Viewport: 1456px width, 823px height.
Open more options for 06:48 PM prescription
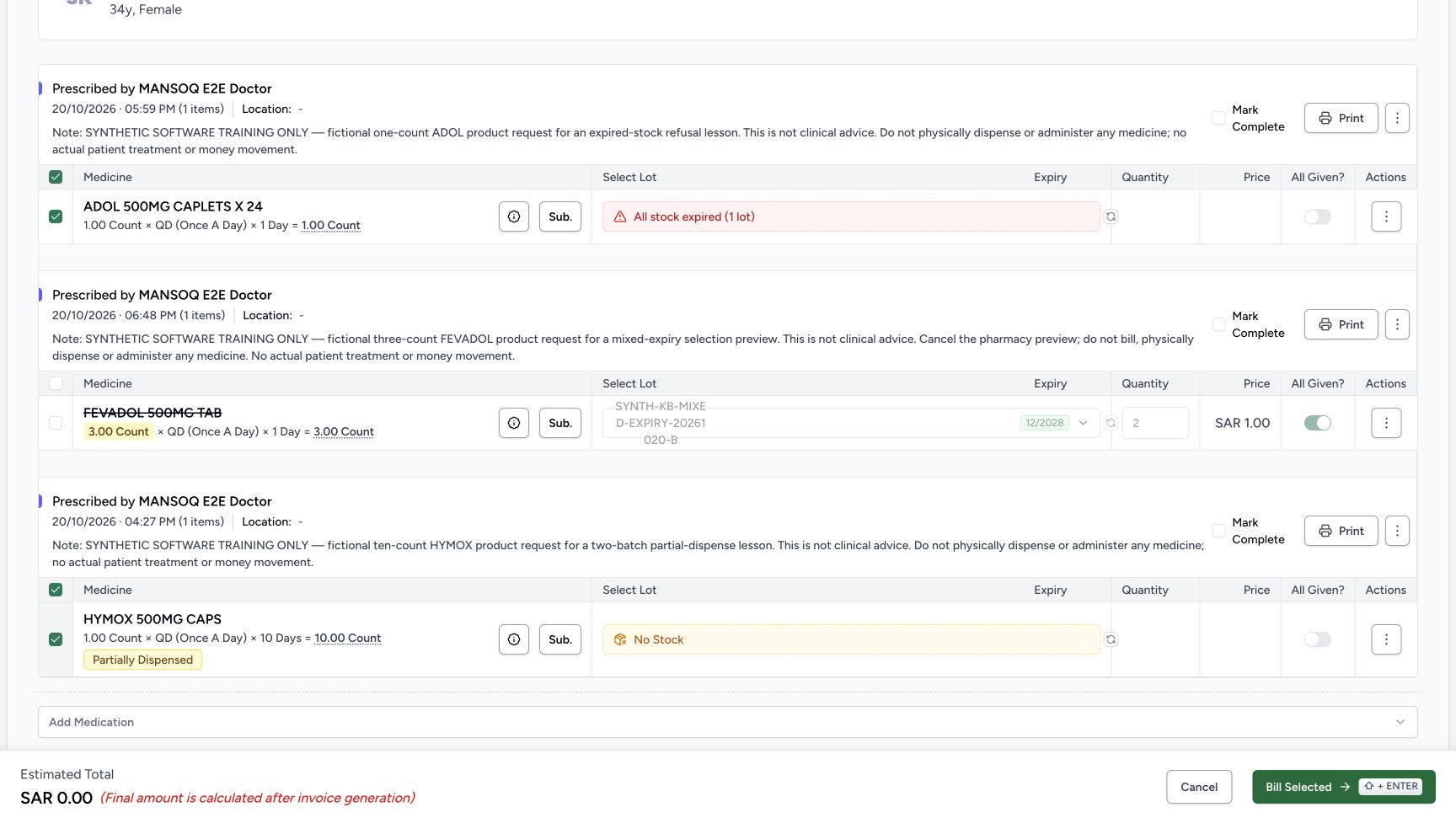click(1397, 324)
